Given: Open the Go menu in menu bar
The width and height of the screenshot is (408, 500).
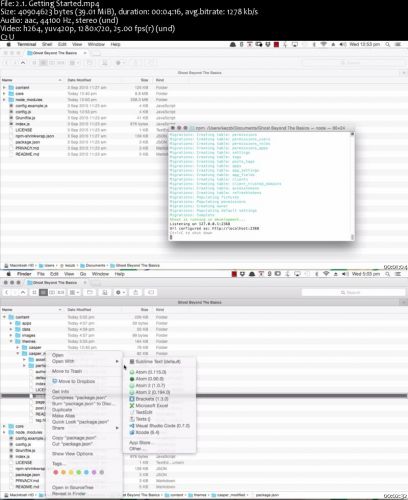Looking at the screenshot, I should click(83, 274).
